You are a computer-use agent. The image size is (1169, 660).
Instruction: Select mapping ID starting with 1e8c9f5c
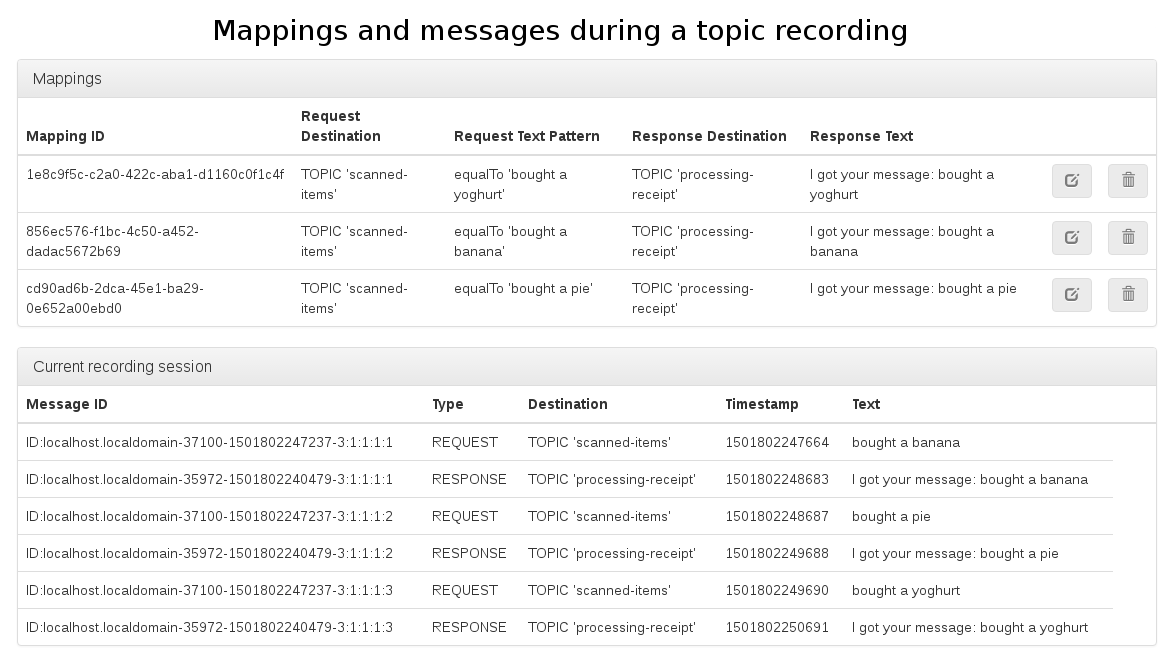tap(155, 175)
